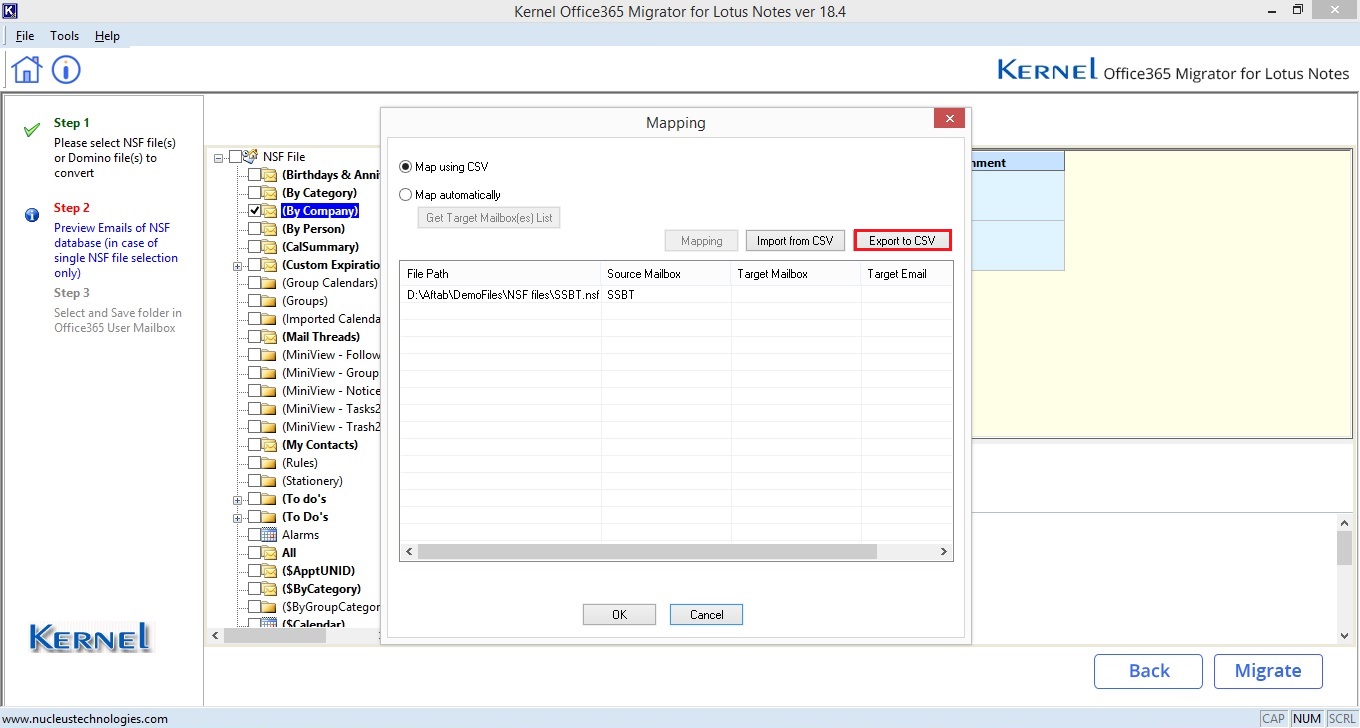Click the folder icon beside (CalSummary)

pyautogui.click(x=270, y=247)
